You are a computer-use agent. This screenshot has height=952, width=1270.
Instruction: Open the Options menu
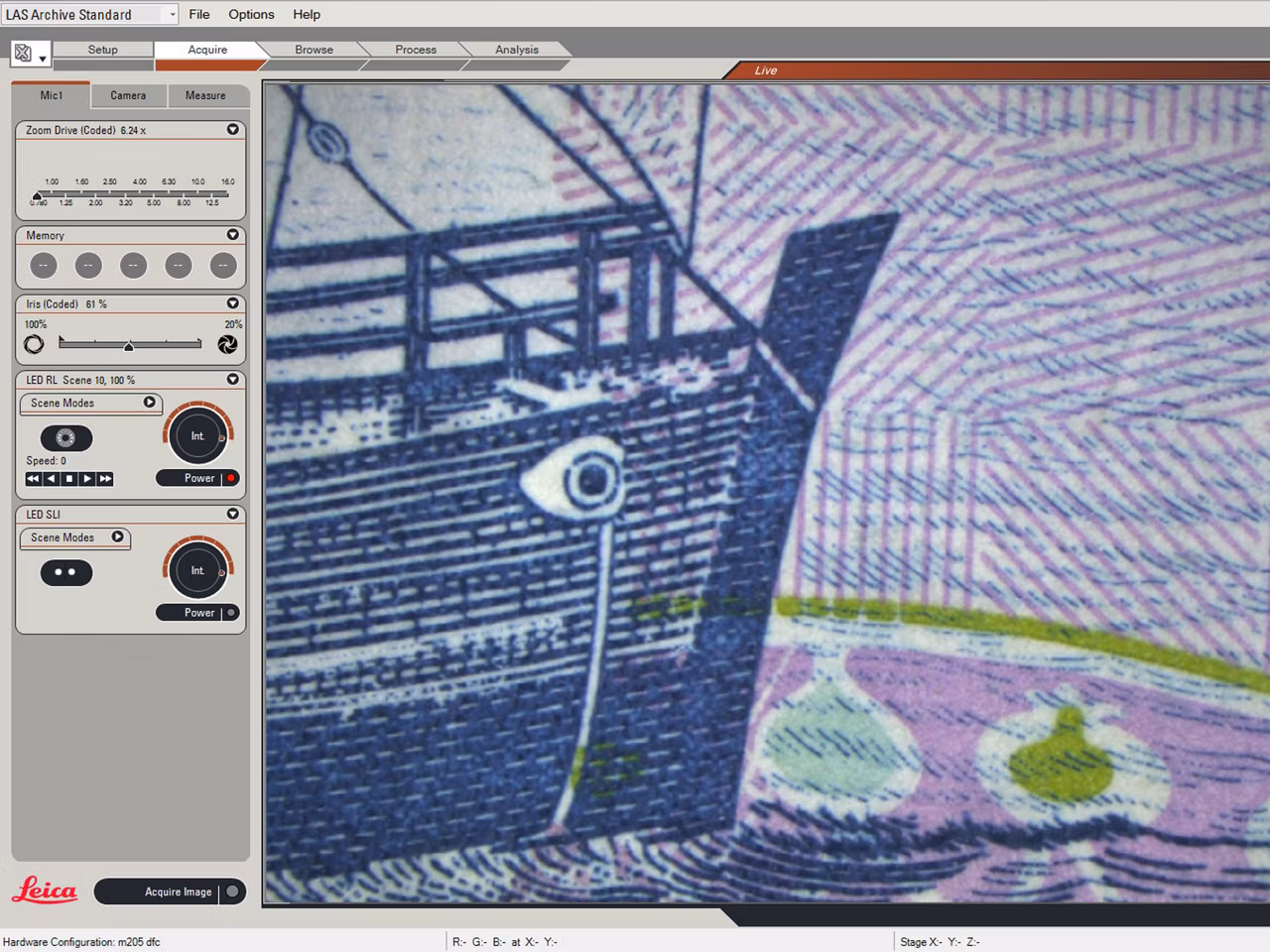(251, 15)
